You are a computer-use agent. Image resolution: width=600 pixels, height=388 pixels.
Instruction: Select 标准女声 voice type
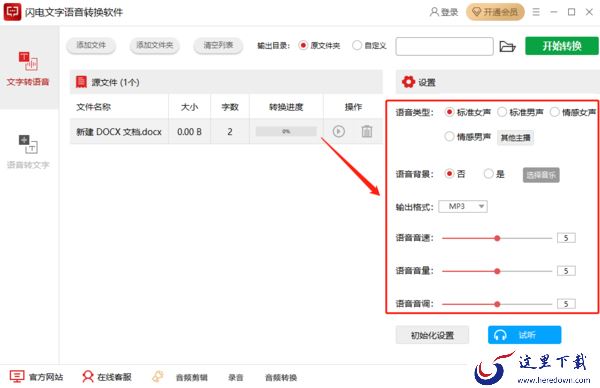pos(449,112)
